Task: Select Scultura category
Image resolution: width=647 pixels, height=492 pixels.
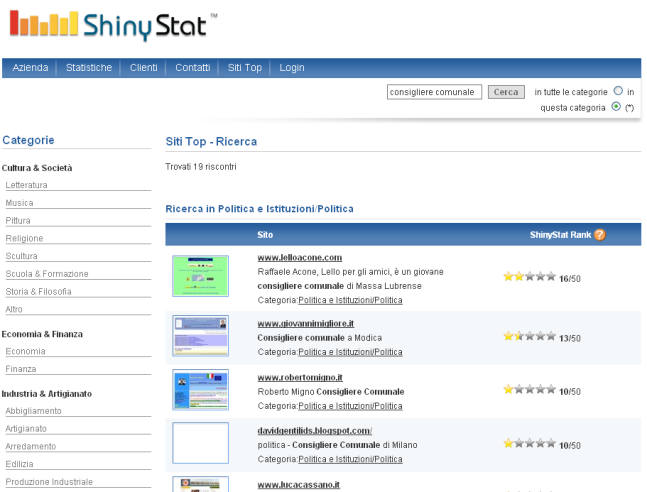Action: [x=21, y=256]
